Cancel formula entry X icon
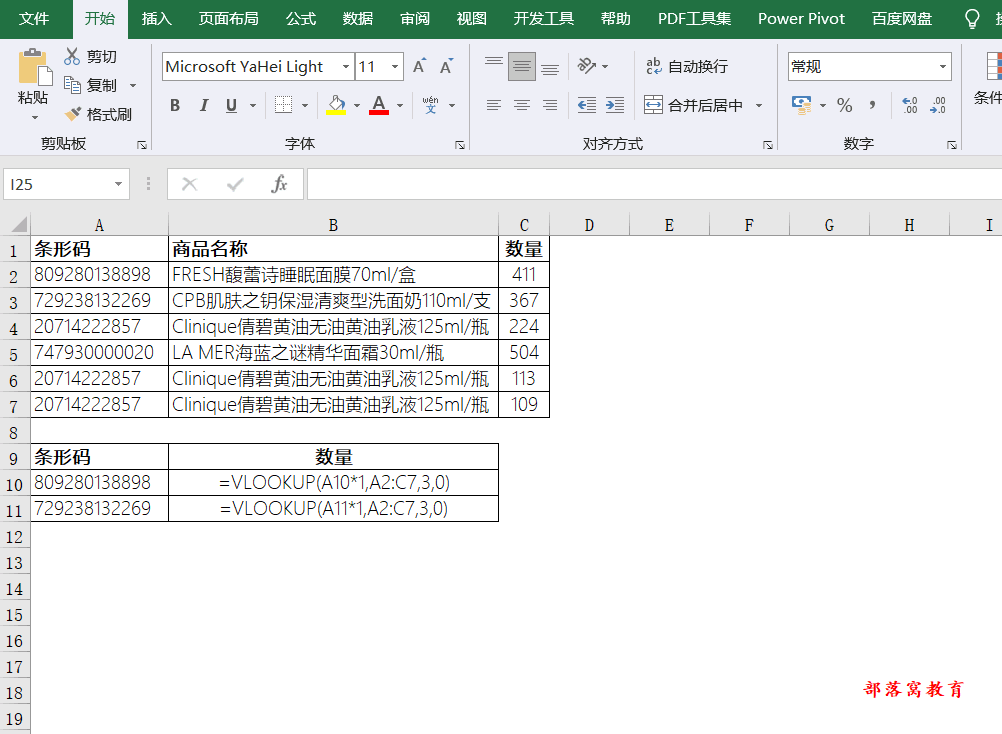Viewport: 1002px width, 734px height. [x=190, y=185]
